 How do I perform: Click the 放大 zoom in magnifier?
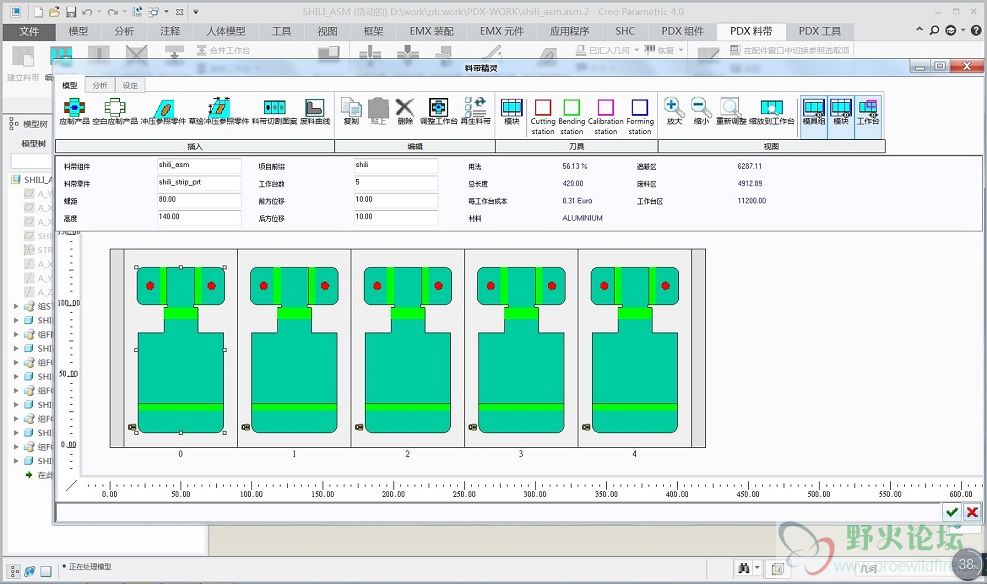click(x=673, y=108)
